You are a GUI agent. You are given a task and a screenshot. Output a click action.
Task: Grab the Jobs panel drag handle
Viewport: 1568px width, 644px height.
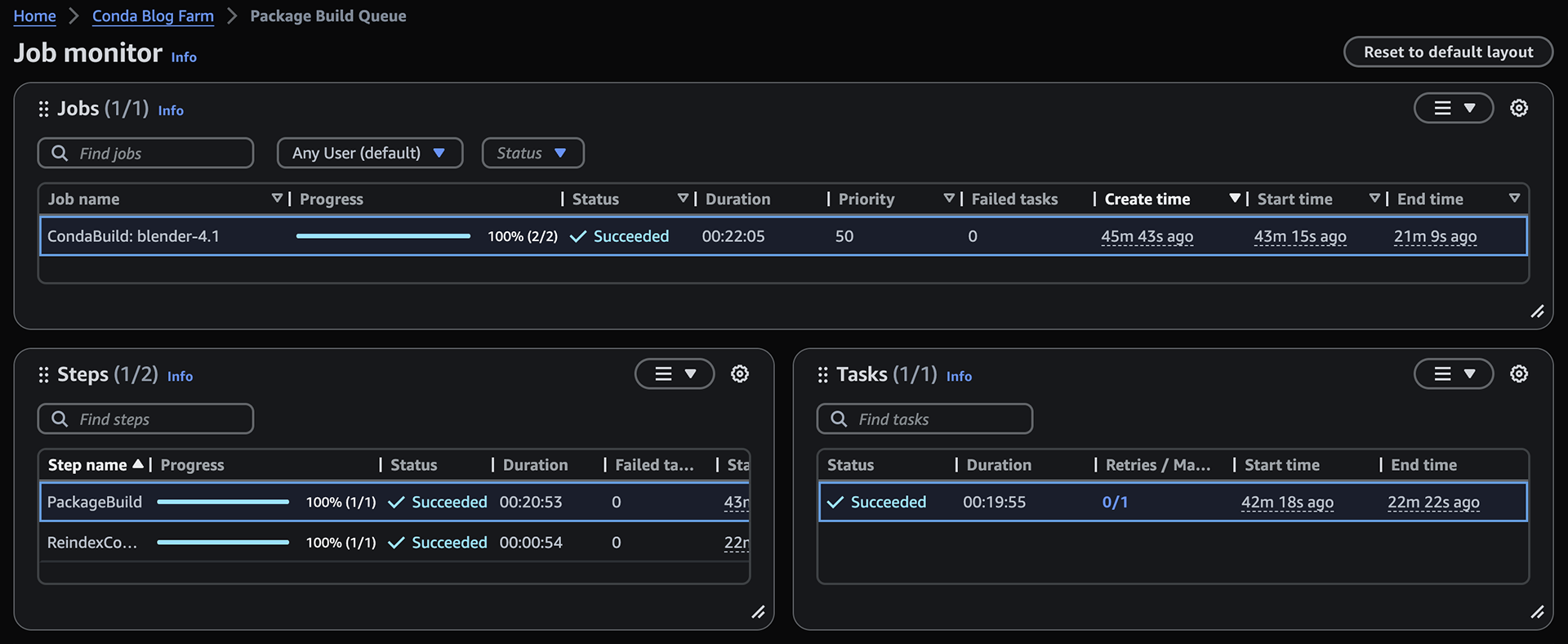[x=43, y=109]
